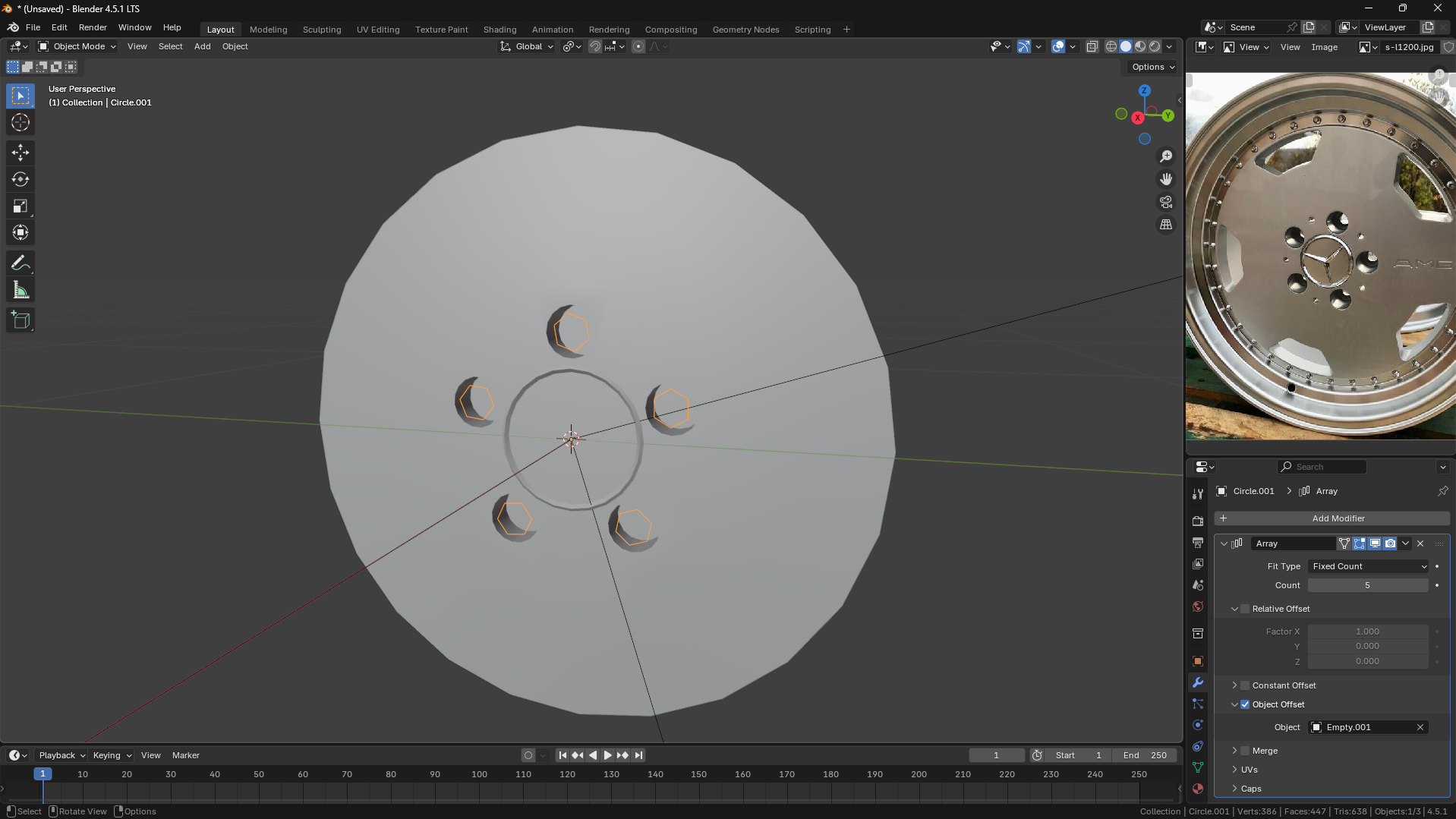Open the Fit Type Fixed Count dropdown
Screen dimensions: 1456x819
point(1368,566)
